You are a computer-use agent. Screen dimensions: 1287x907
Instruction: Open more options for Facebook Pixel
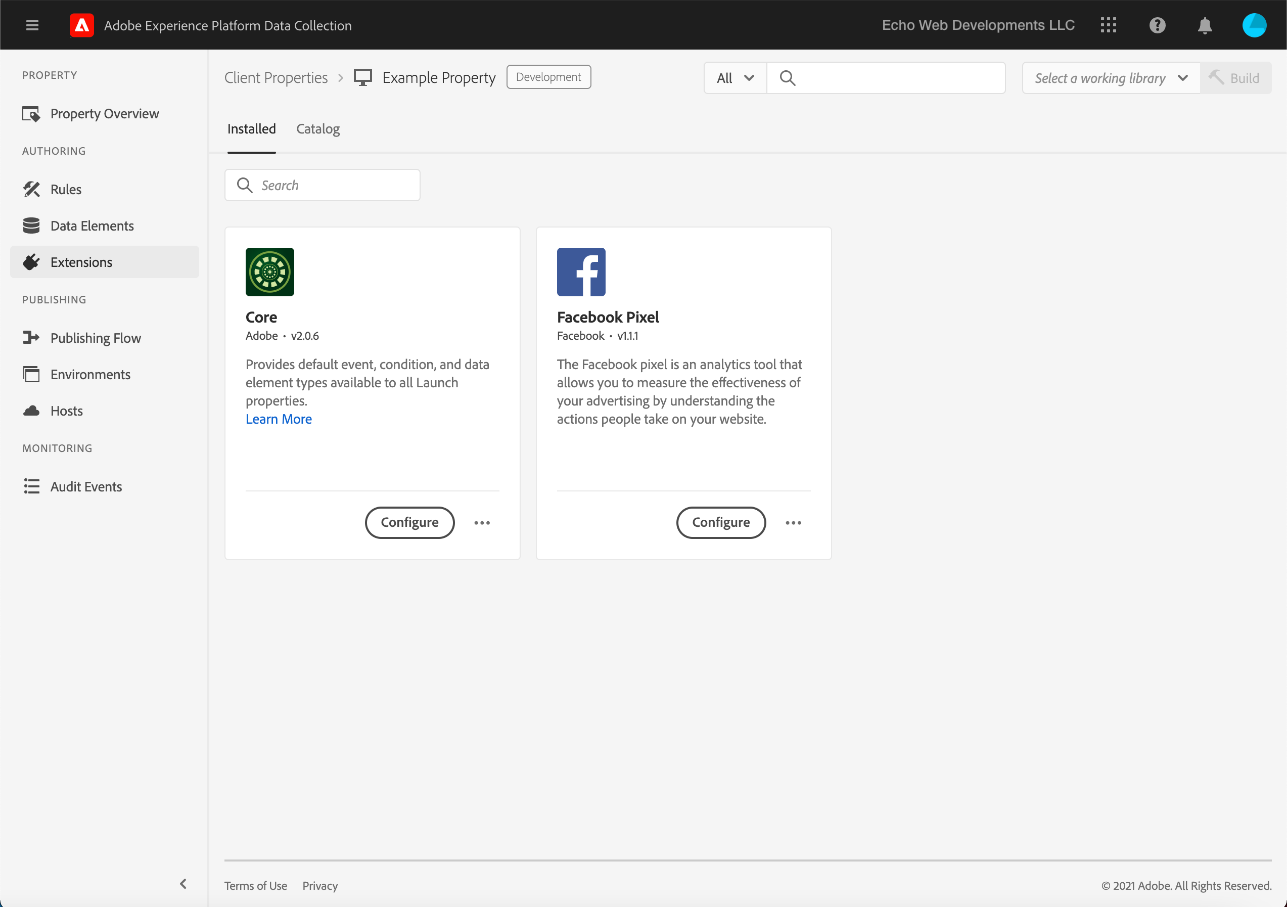click(x=793, y=523)
